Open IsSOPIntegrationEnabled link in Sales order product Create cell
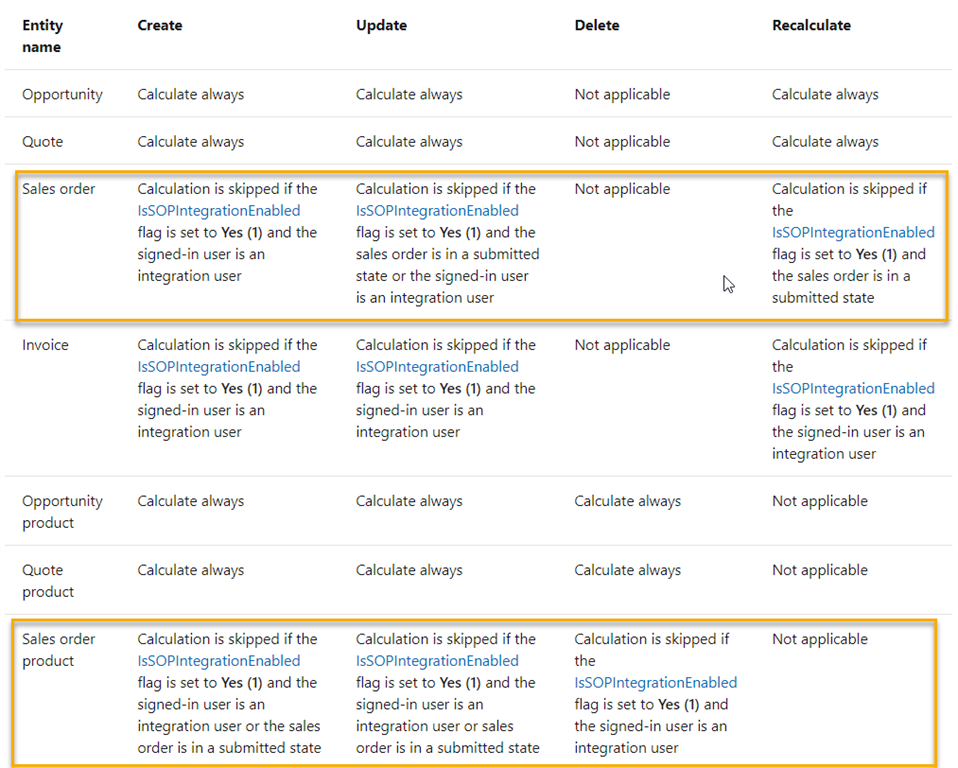Viewport: 958px width, 768px height. click(x=218, y=660)
